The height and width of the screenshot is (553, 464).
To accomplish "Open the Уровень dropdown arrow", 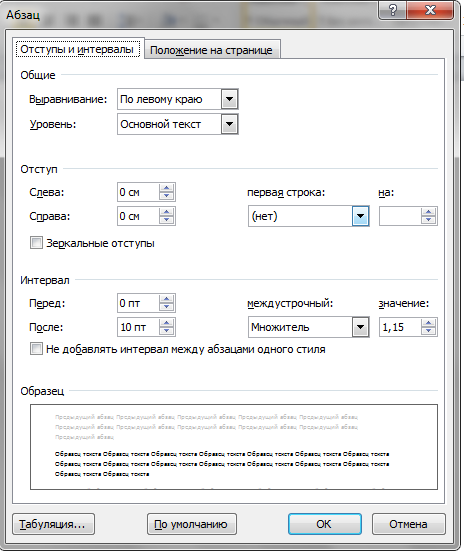I will click(229, 124).
